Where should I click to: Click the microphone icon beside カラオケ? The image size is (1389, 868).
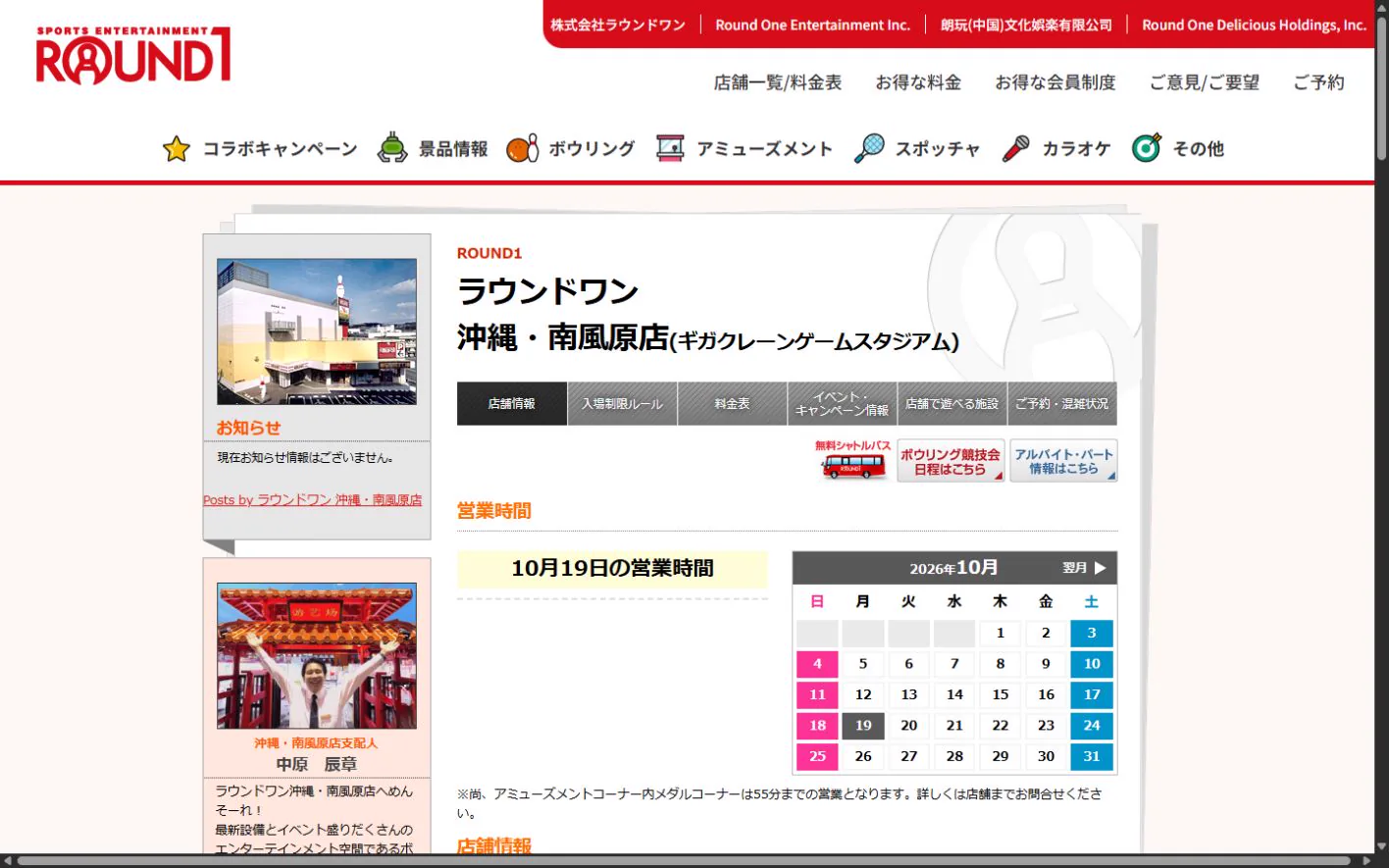tap(1016, 148)
